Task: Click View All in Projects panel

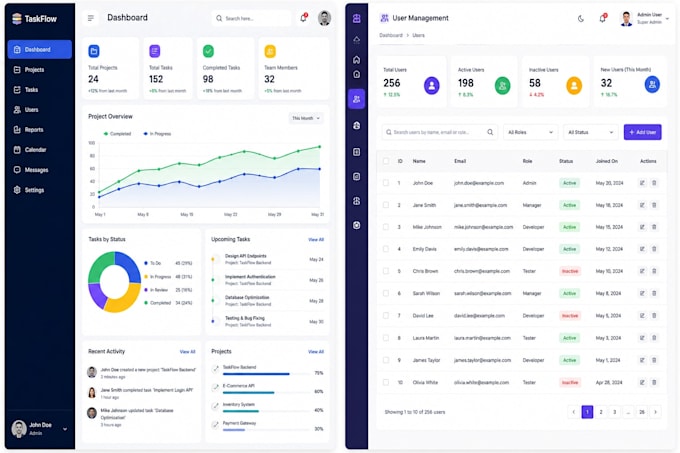Action: point(316,352)
